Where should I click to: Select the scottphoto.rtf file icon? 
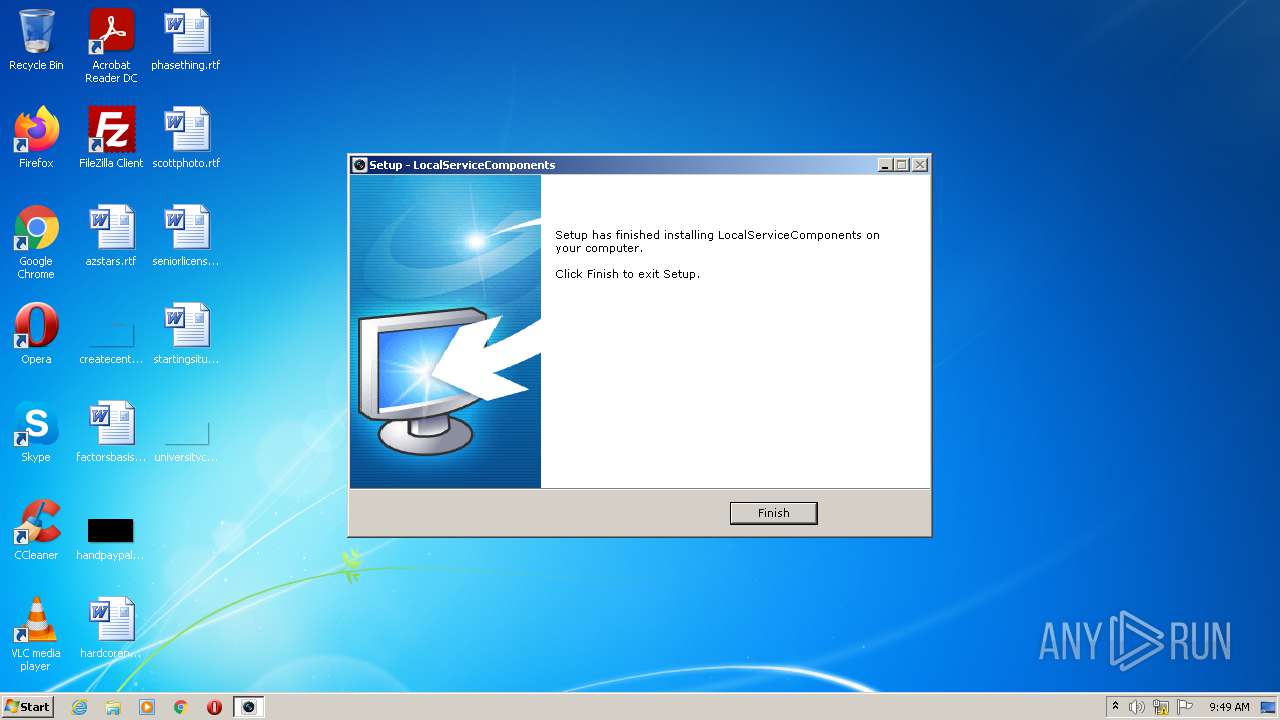pos(186,138)
